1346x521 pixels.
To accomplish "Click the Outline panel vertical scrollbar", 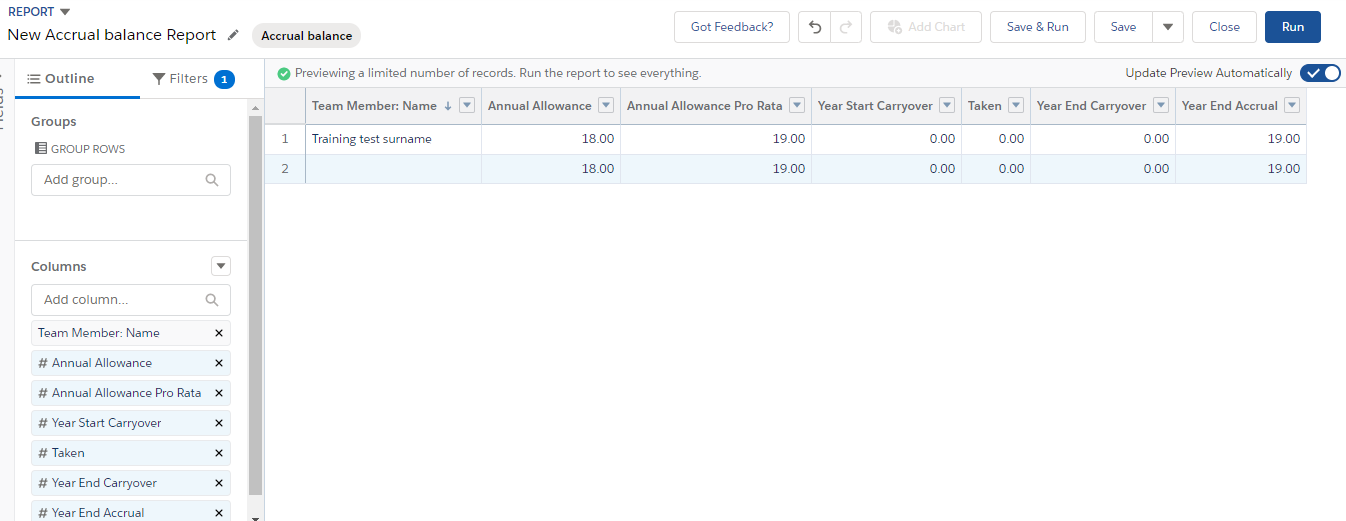I will (255, 300).
